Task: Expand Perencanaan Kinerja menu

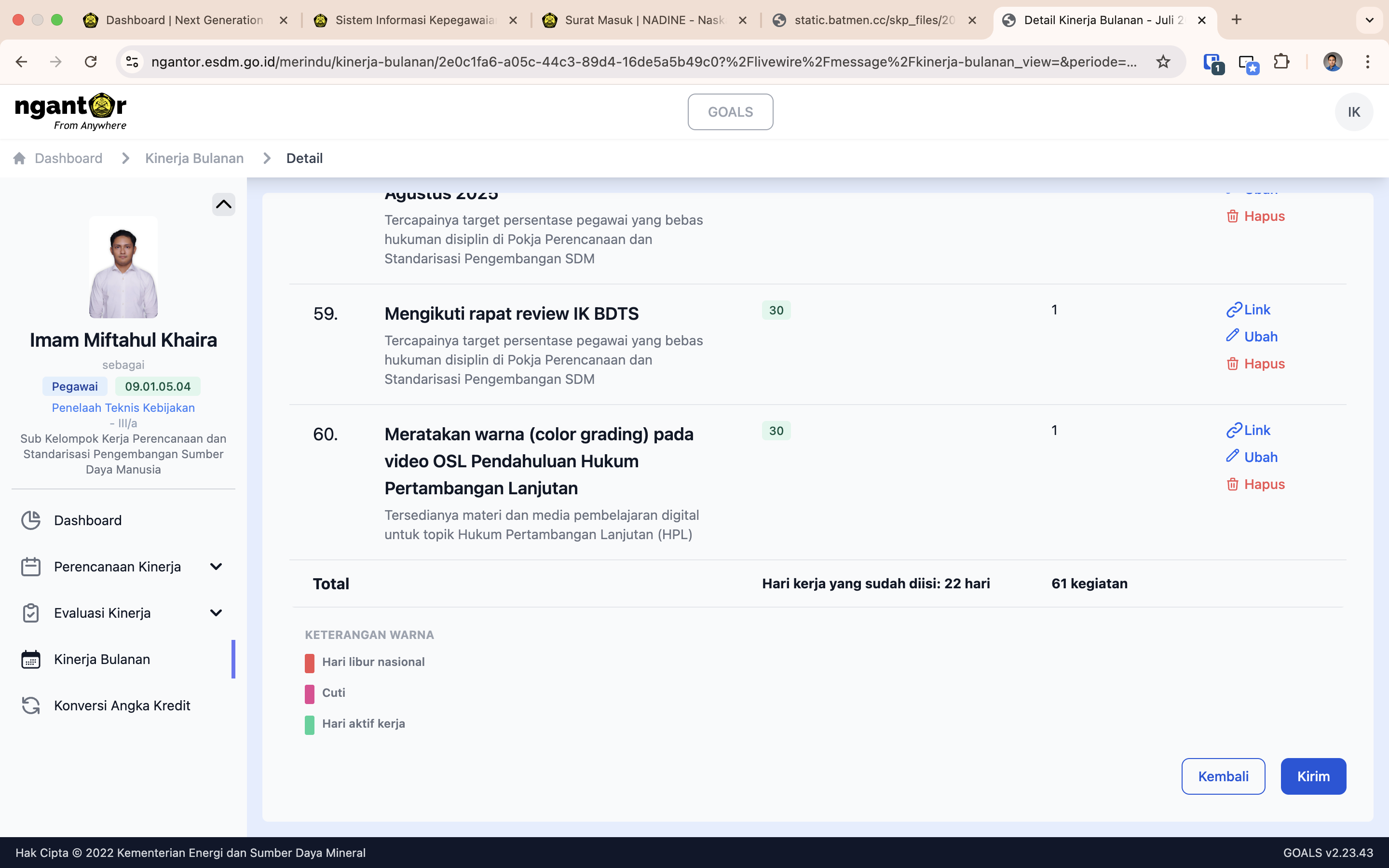Action: [216, 567]
